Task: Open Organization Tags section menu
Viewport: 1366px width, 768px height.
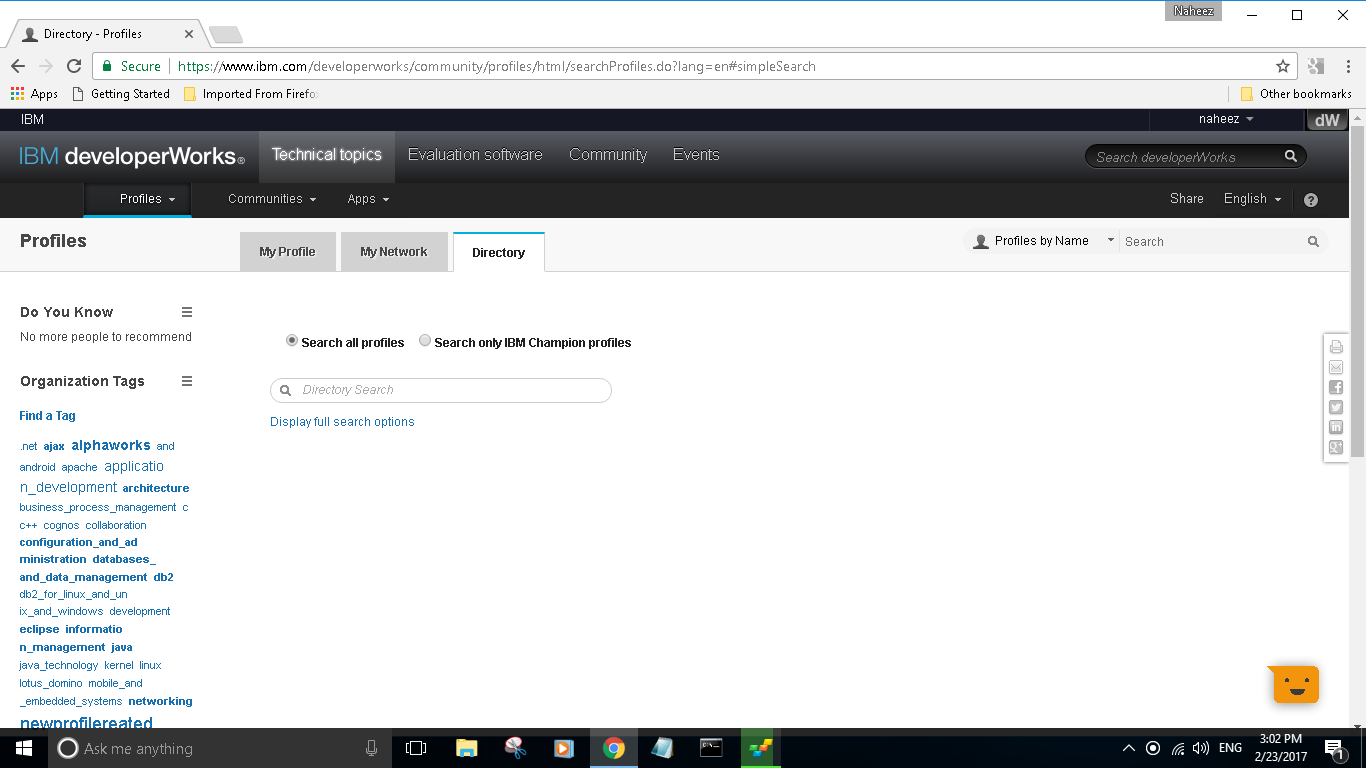Action: click(x=187, y=381)
